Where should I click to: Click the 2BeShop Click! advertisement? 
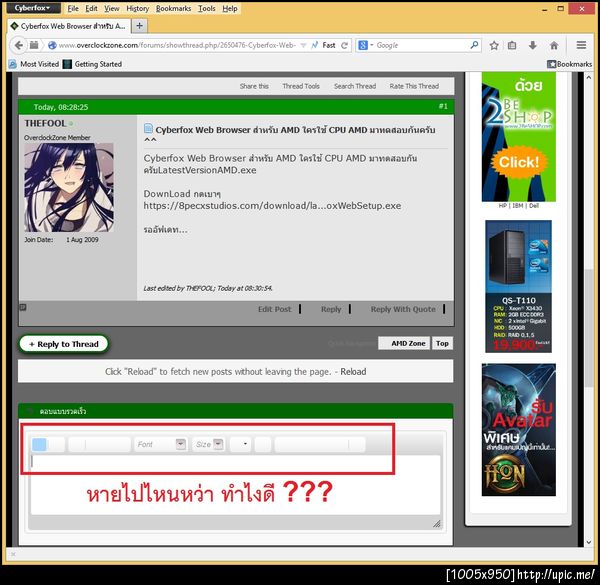pos(518,137)
